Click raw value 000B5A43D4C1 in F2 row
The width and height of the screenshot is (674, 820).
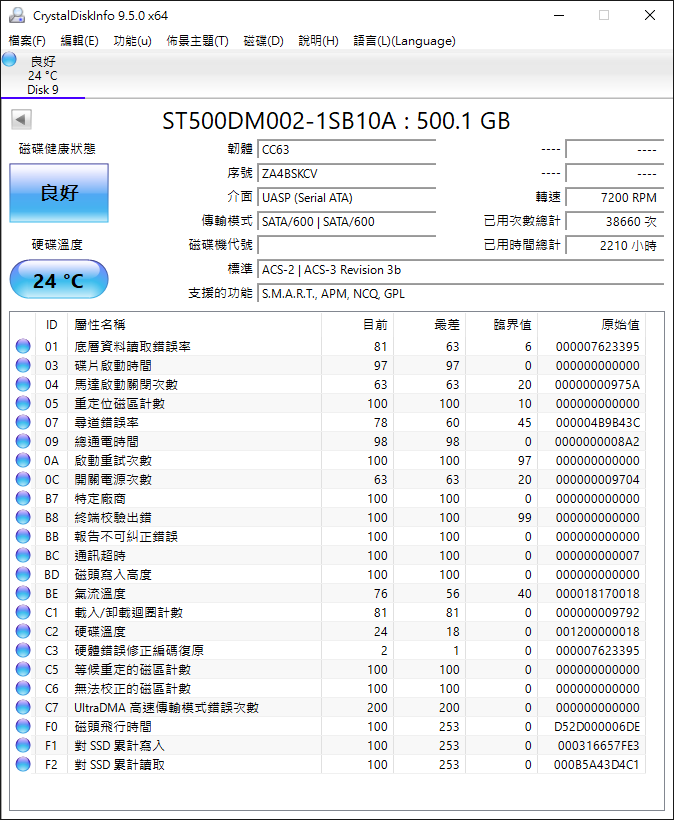click(x=597, y=765)
